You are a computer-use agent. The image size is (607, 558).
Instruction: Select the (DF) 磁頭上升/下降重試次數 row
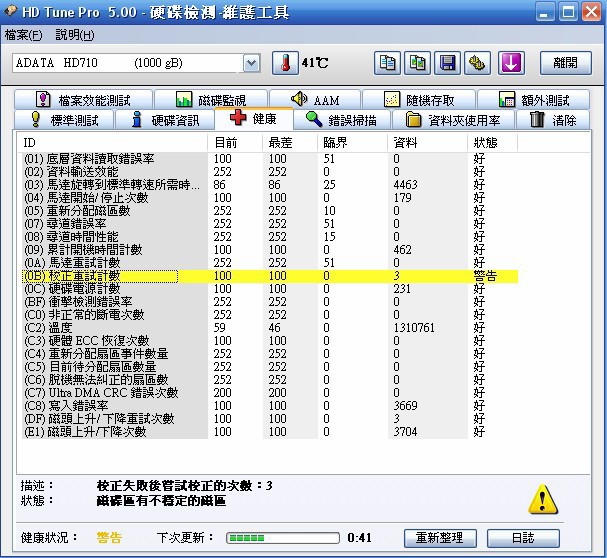(269, 419)
